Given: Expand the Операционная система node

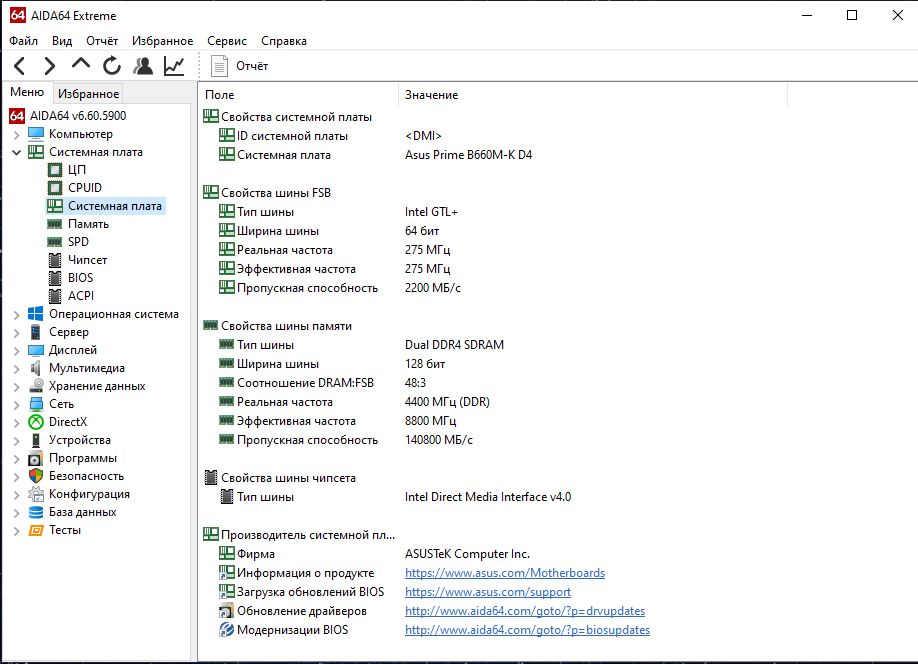Looking at the screenshot, I should pos(16,315).
